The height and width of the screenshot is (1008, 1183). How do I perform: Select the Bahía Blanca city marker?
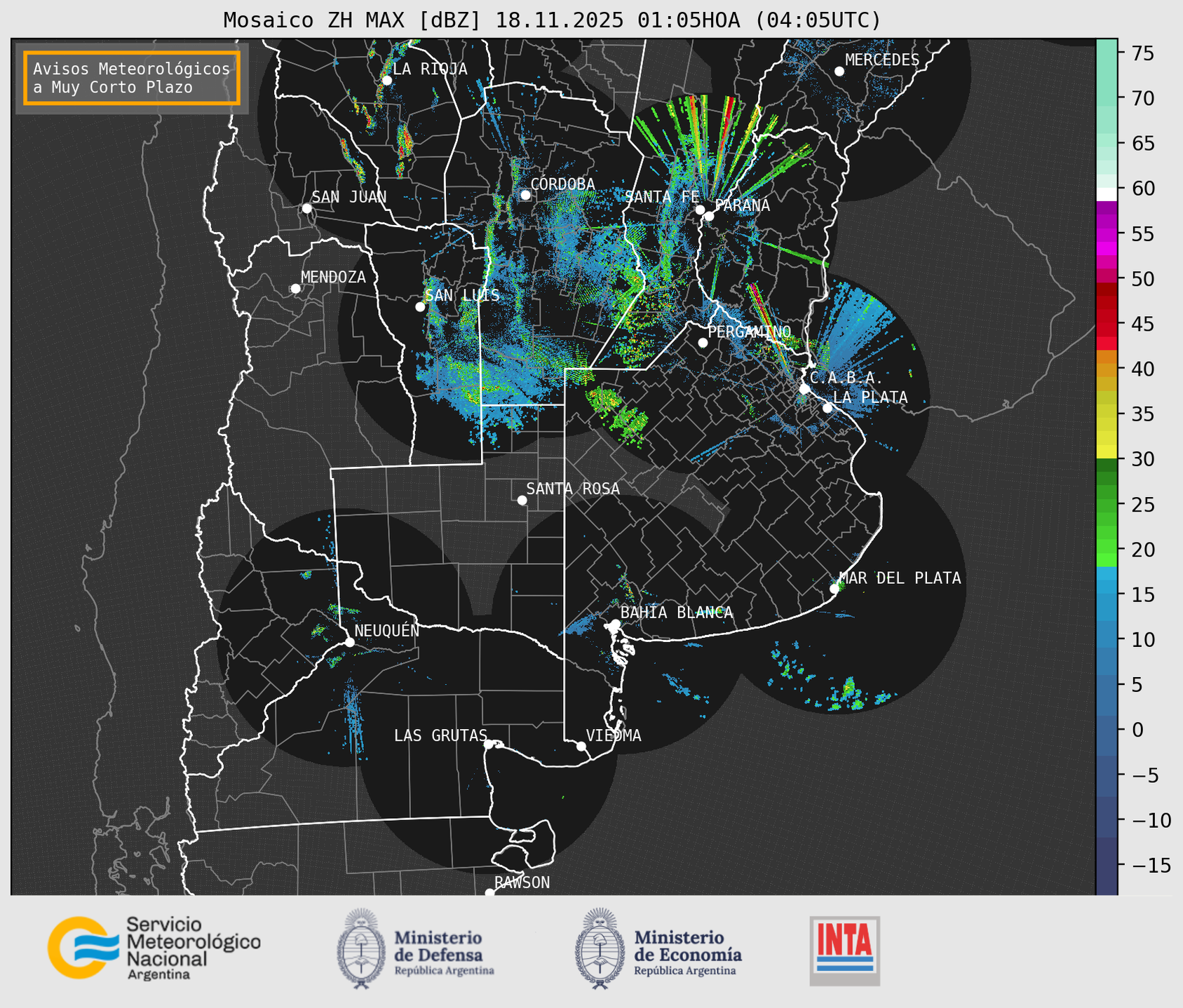pos(615,624)
